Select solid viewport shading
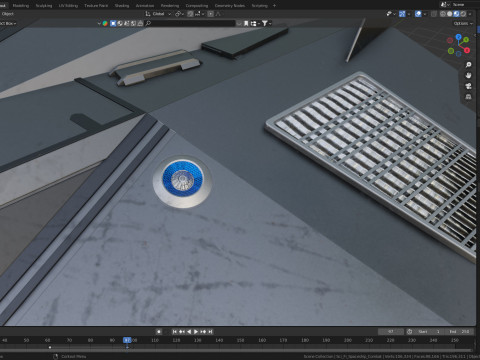480x360 pixels. click(450, 14)
